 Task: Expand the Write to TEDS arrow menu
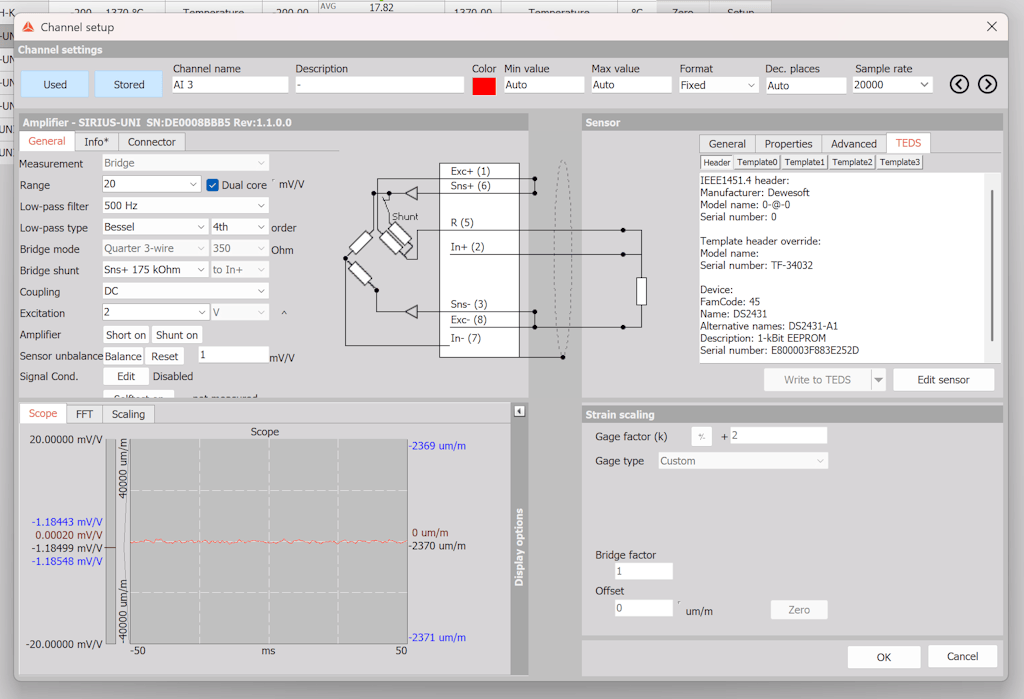(878, 380)
